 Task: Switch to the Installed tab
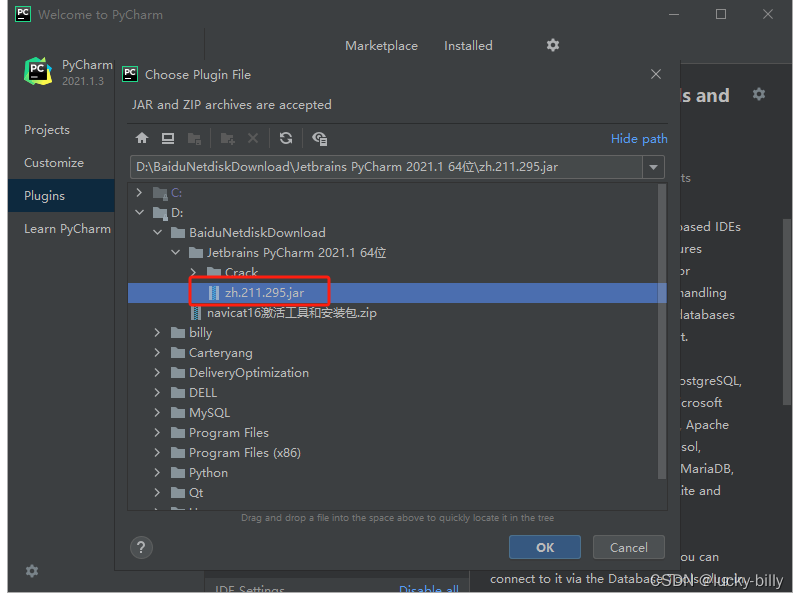(x=468, y=46)
